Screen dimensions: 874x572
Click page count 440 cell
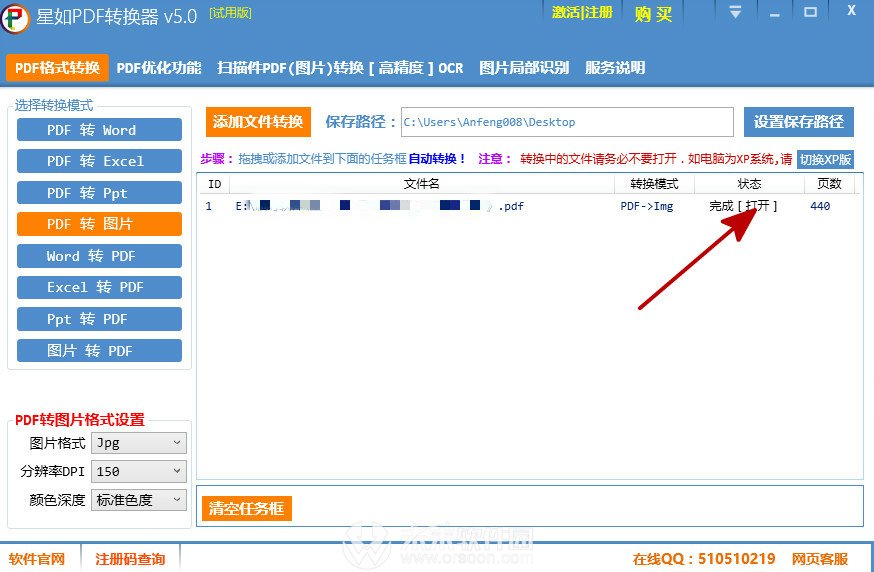coord(820,206)
